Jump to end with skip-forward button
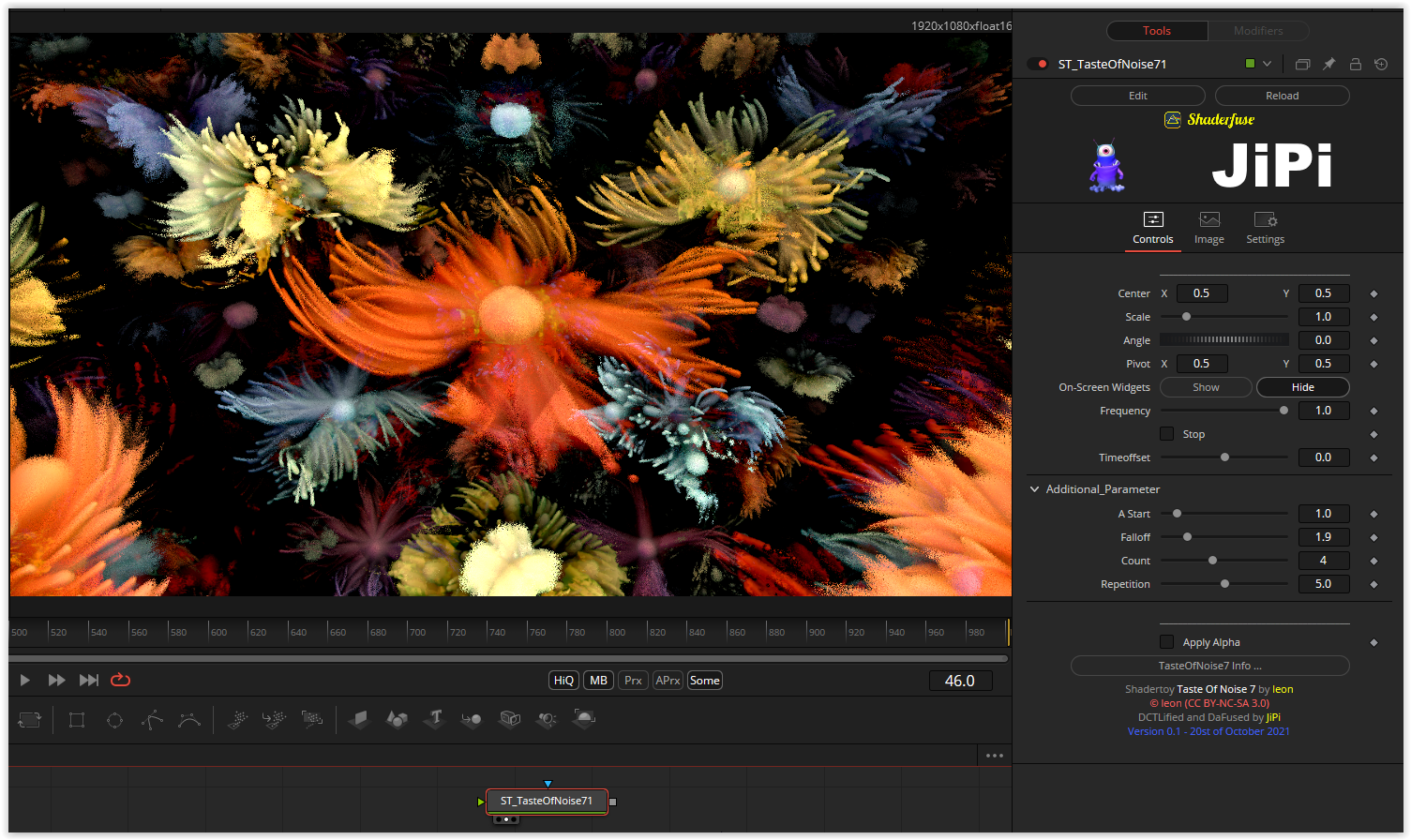The image size is (1411, 840). coord(89,681)
